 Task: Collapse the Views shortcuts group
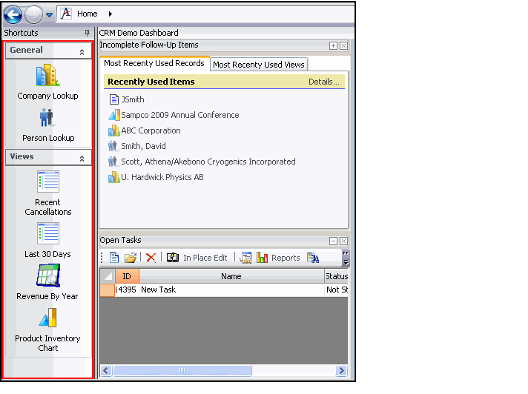(82, 159)
